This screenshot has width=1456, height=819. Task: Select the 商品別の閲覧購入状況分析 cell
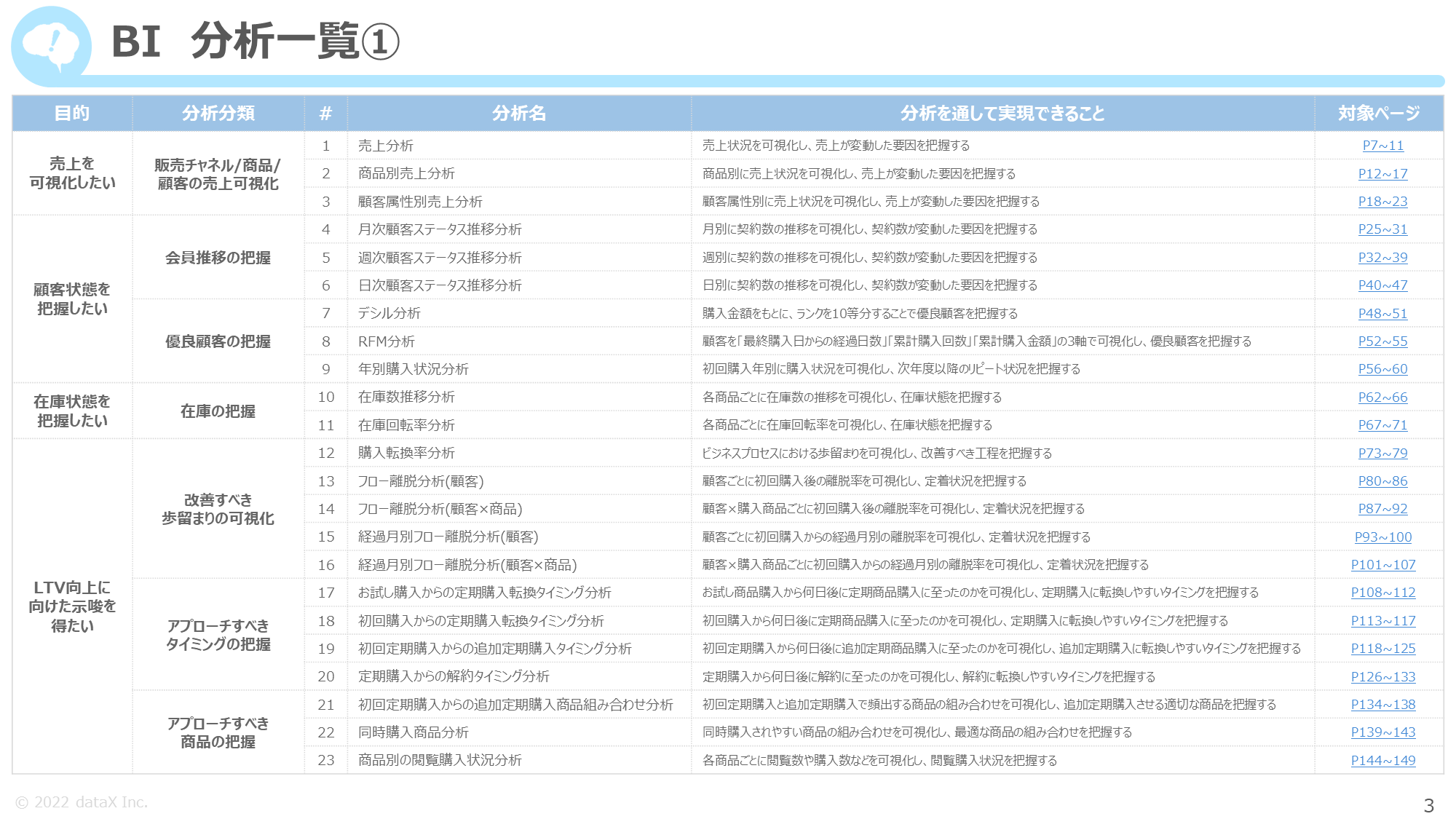coord(519,761)
